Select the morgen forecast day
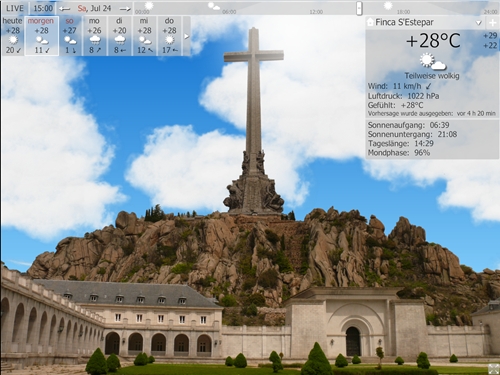This screenshot has height=375, width=500. pyautogui.click(x=42, y=36)
